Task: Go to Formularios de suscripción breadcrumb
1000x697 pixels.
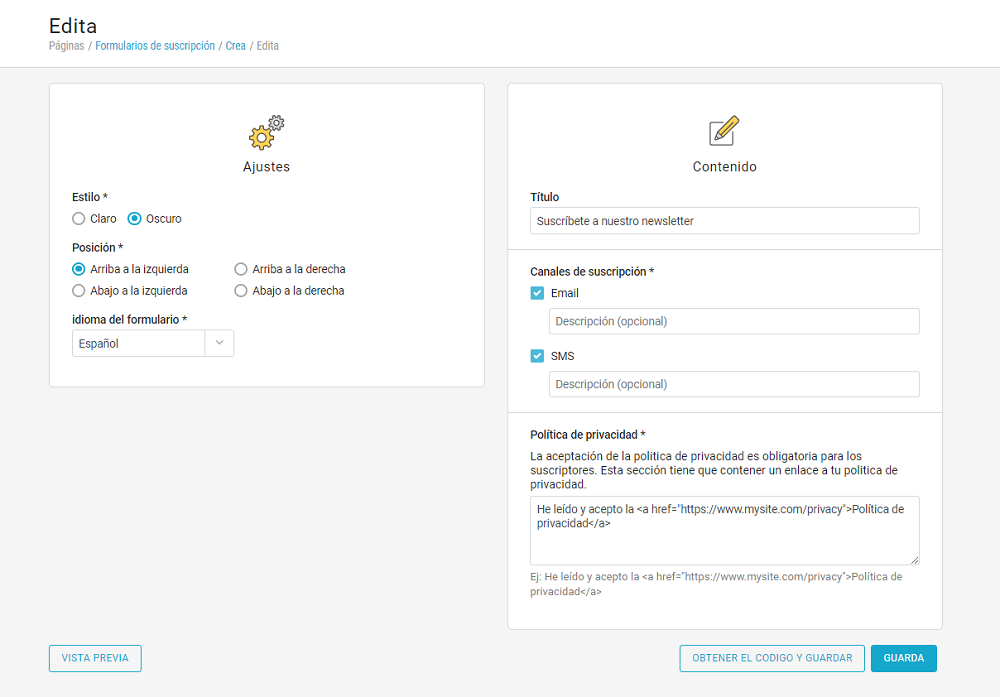Action: point(155,46)
